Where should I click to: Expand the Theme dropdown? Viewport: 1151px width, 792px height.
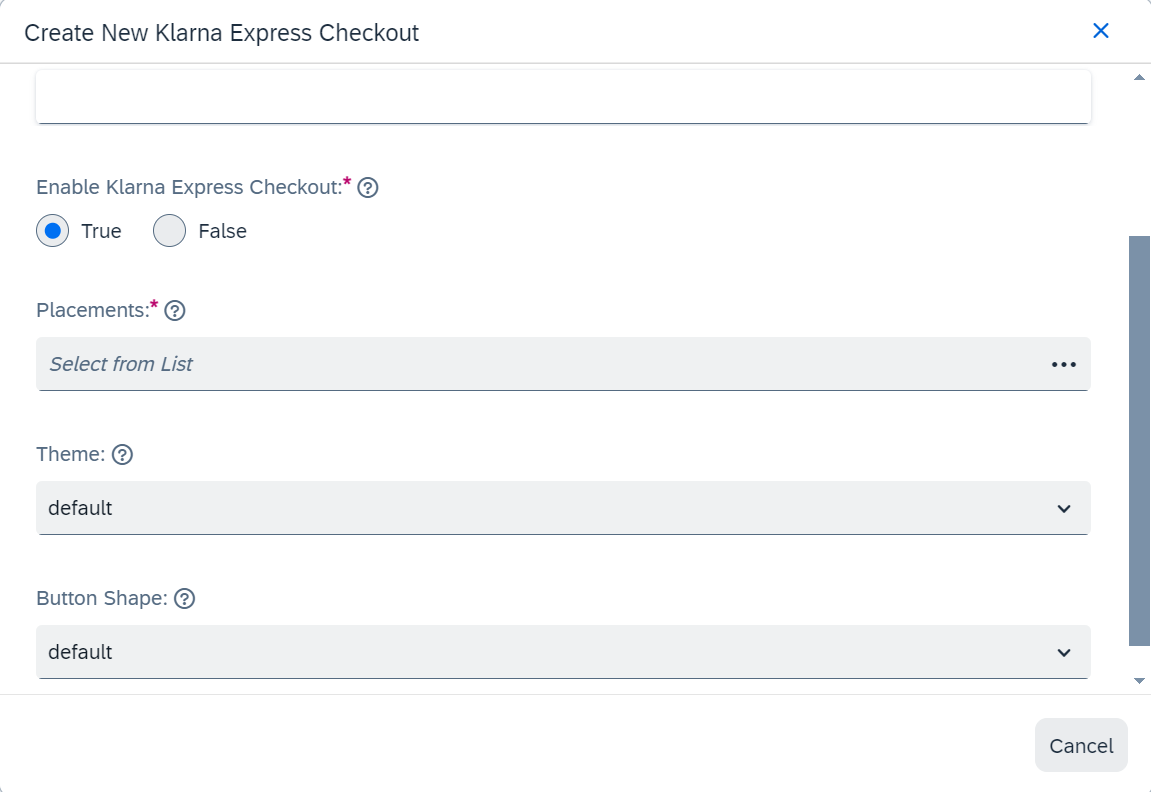click(x=563, y=508)
